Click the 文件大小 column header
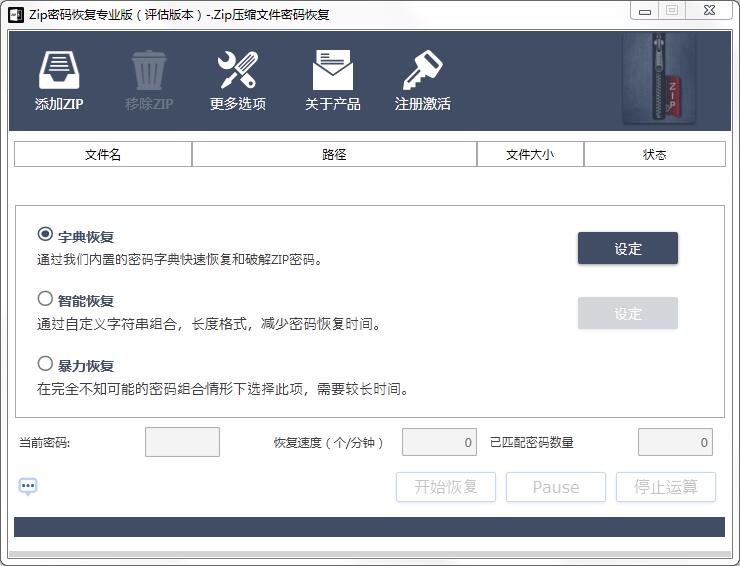The width and height of the screenshot is (740, 566). pos(530,154)
